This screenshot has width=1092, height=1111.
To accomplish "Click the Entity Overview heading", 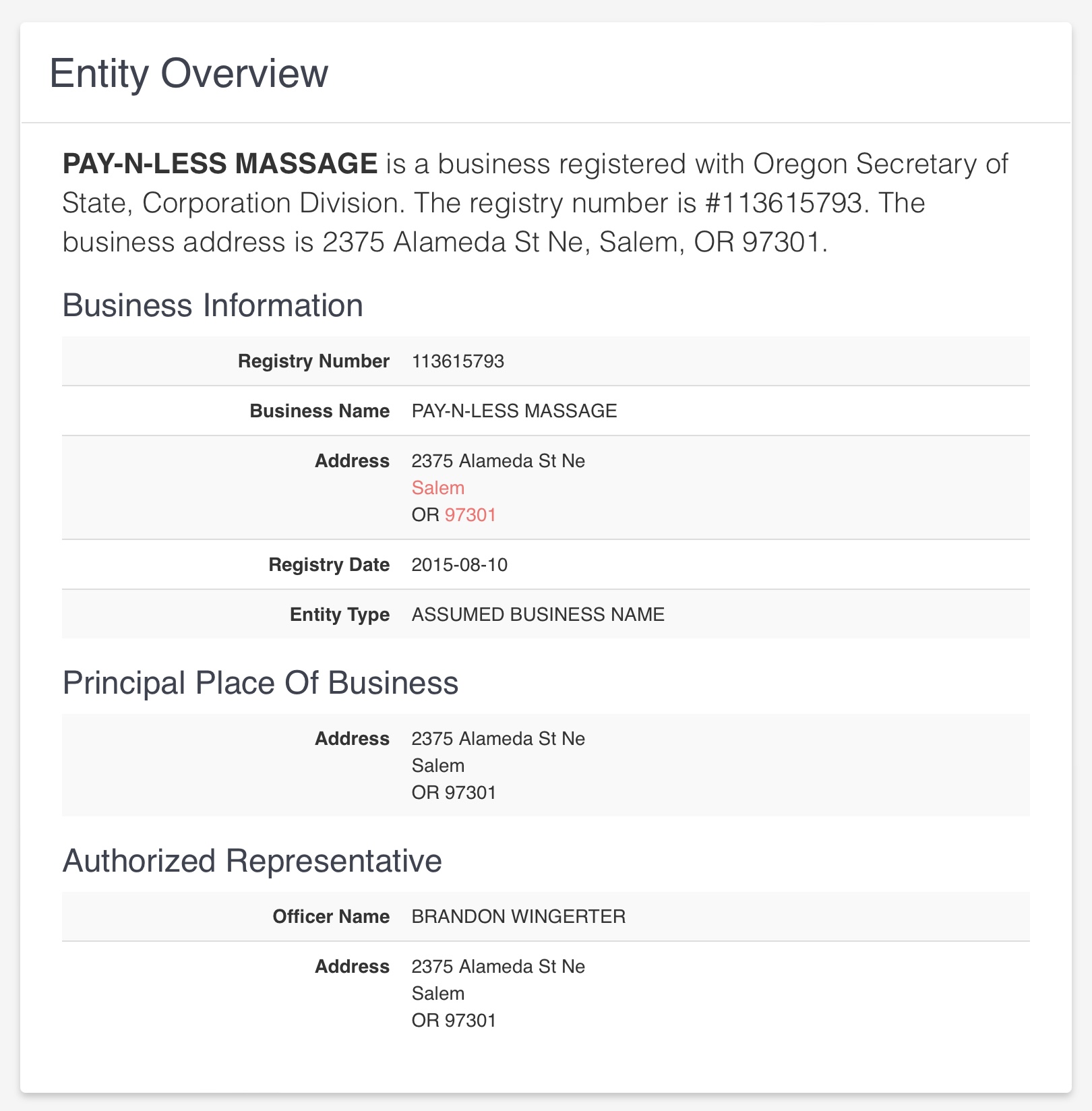I will [189, 73].
